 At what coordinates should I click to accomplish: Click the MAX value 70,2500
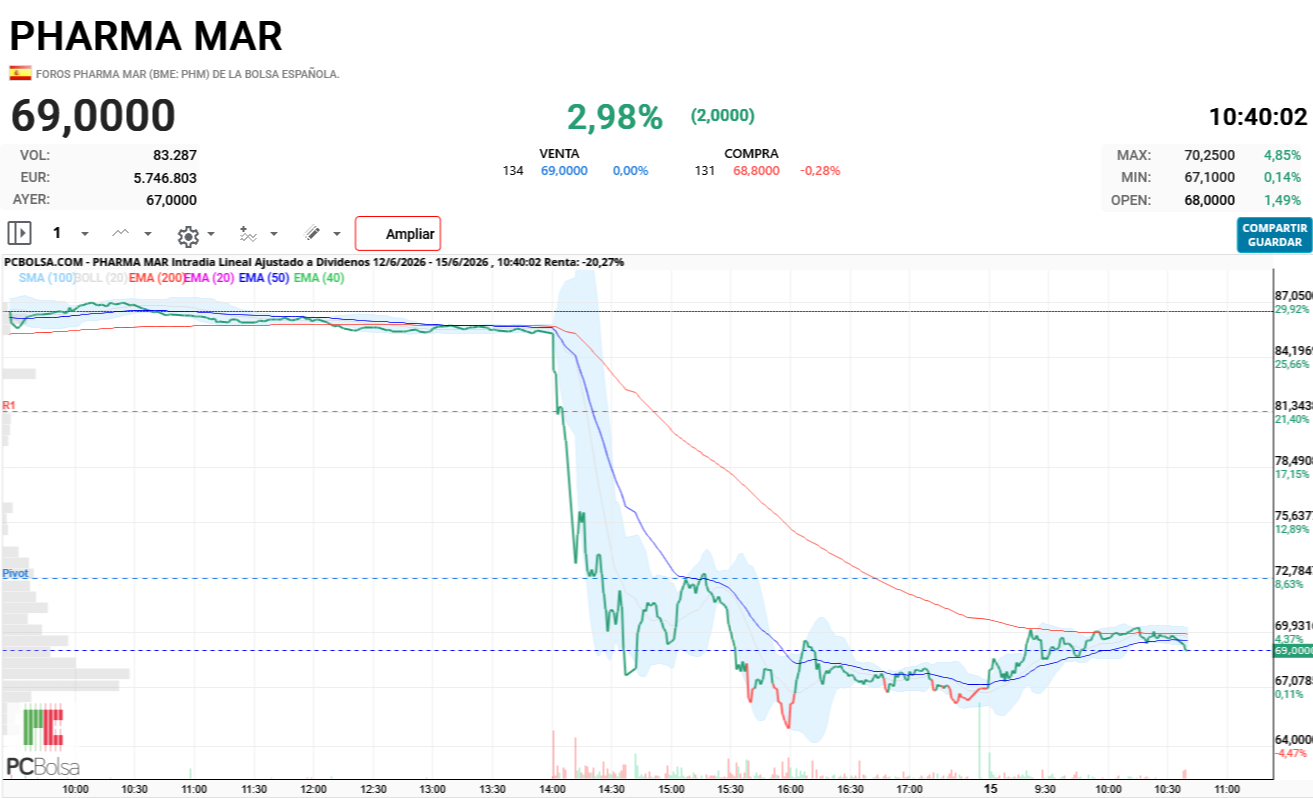[x=1208, y=155]
